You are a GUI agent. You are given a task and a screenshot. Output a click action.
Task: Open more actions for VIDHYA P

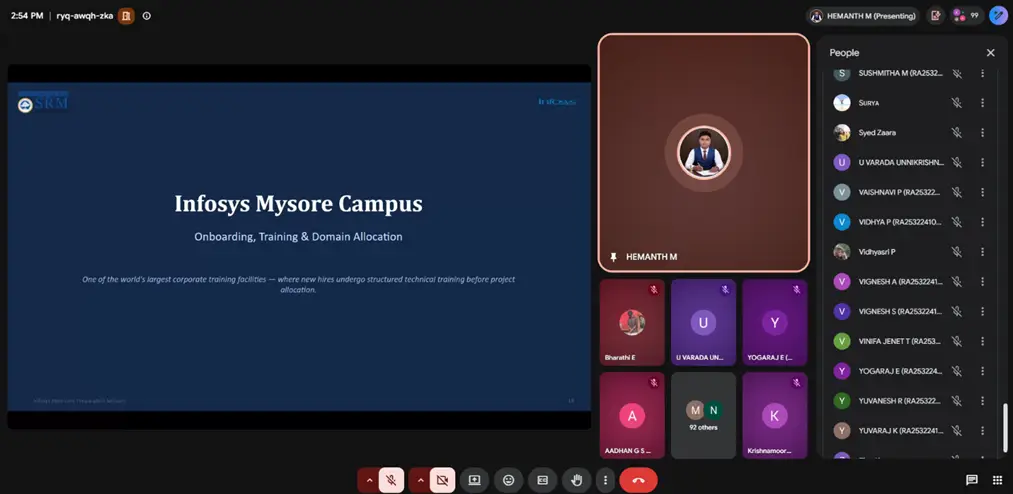[983, 222]
